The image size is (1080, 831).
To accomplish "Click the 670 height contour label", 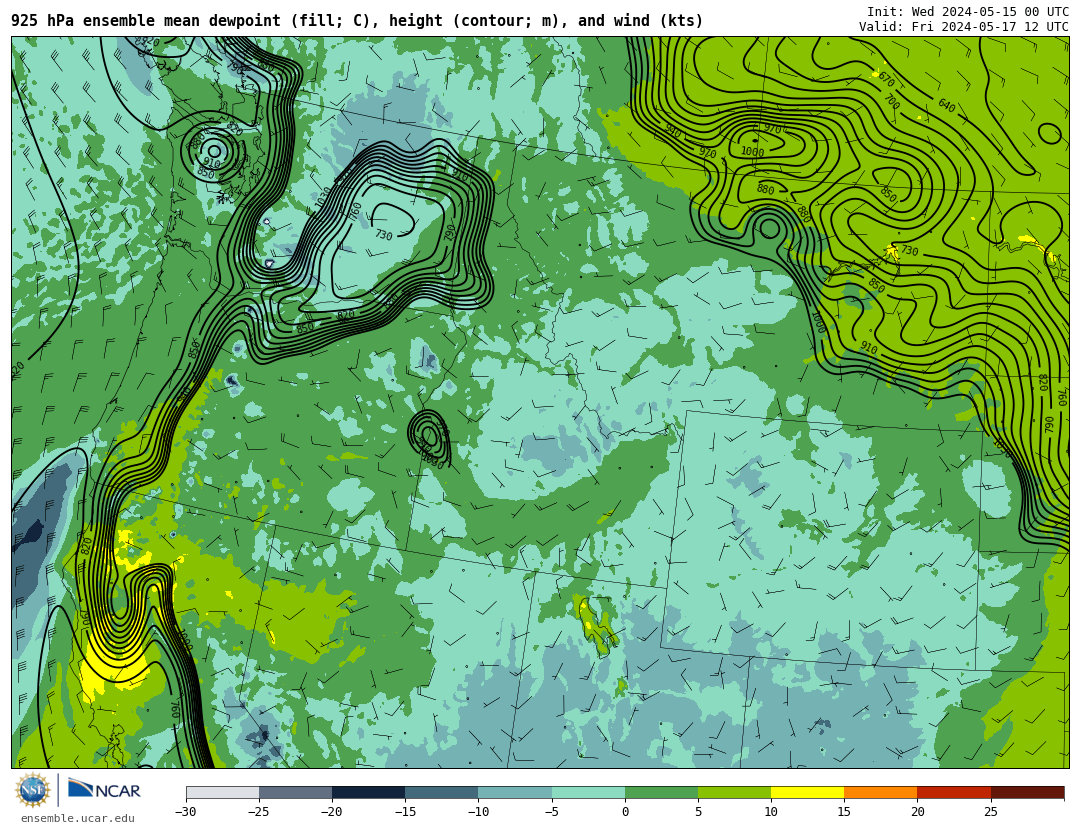I will pos(886,79).
